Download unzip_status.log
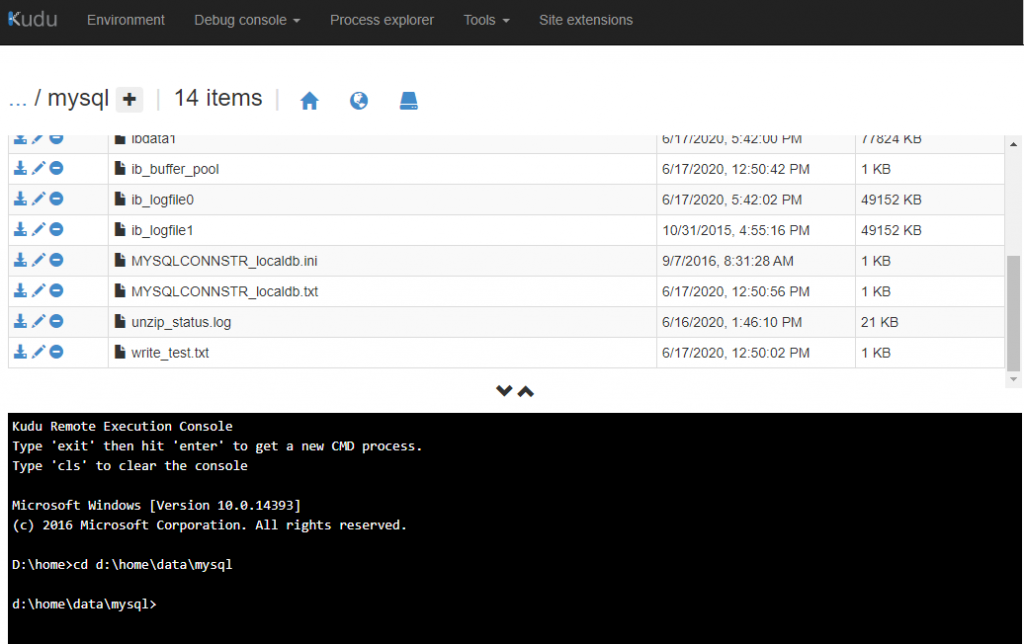This screenshot has height=644, width=1024. [20, 321]
